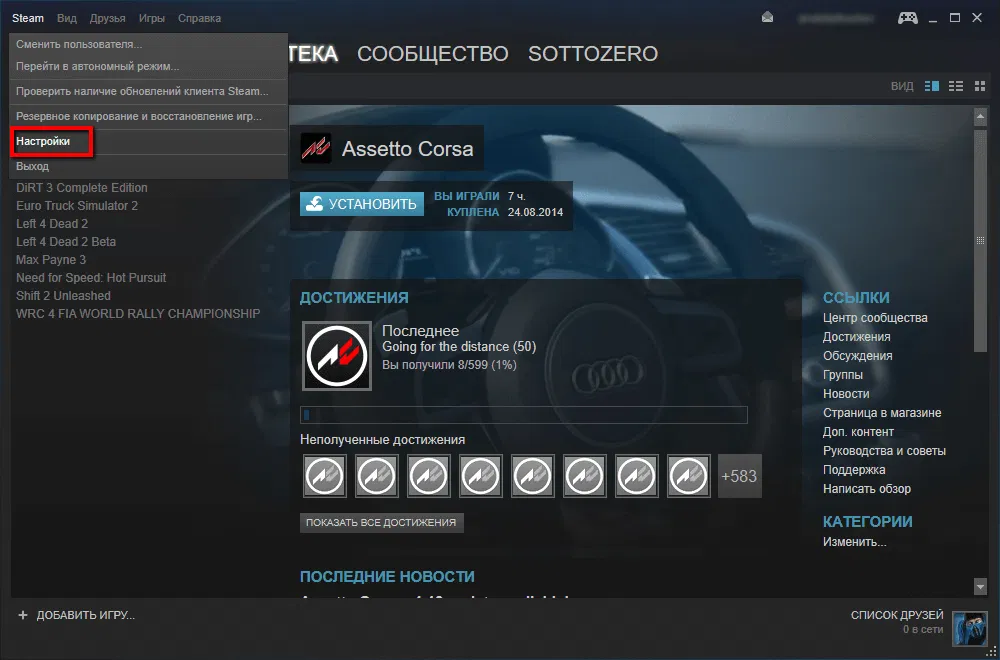Screen dimensions: 1000x660
Task: Switch to the СООБЩЕСТВО tab
Action: point(432,54)
